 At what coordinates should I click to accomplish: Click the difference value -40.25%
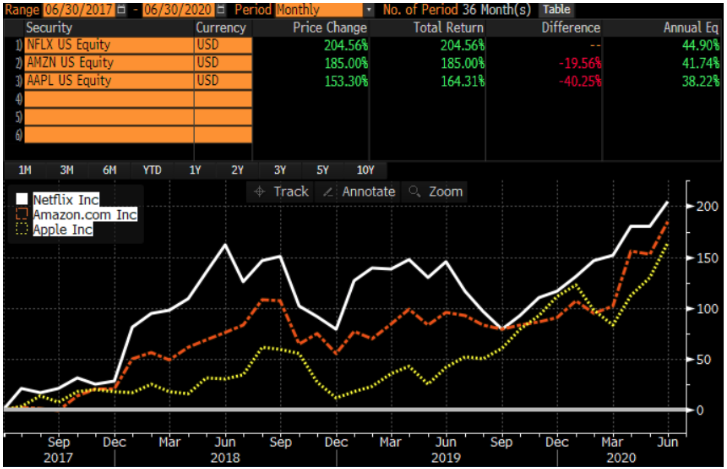[580, 81]
